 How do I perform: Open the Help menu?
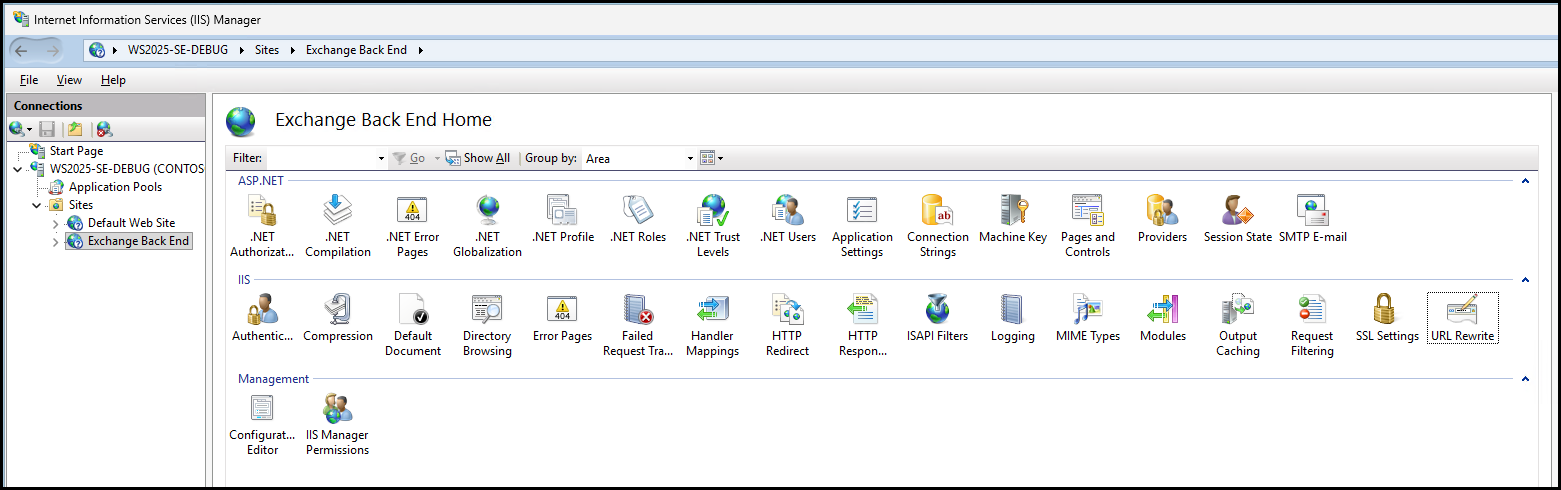pos(113,80)
